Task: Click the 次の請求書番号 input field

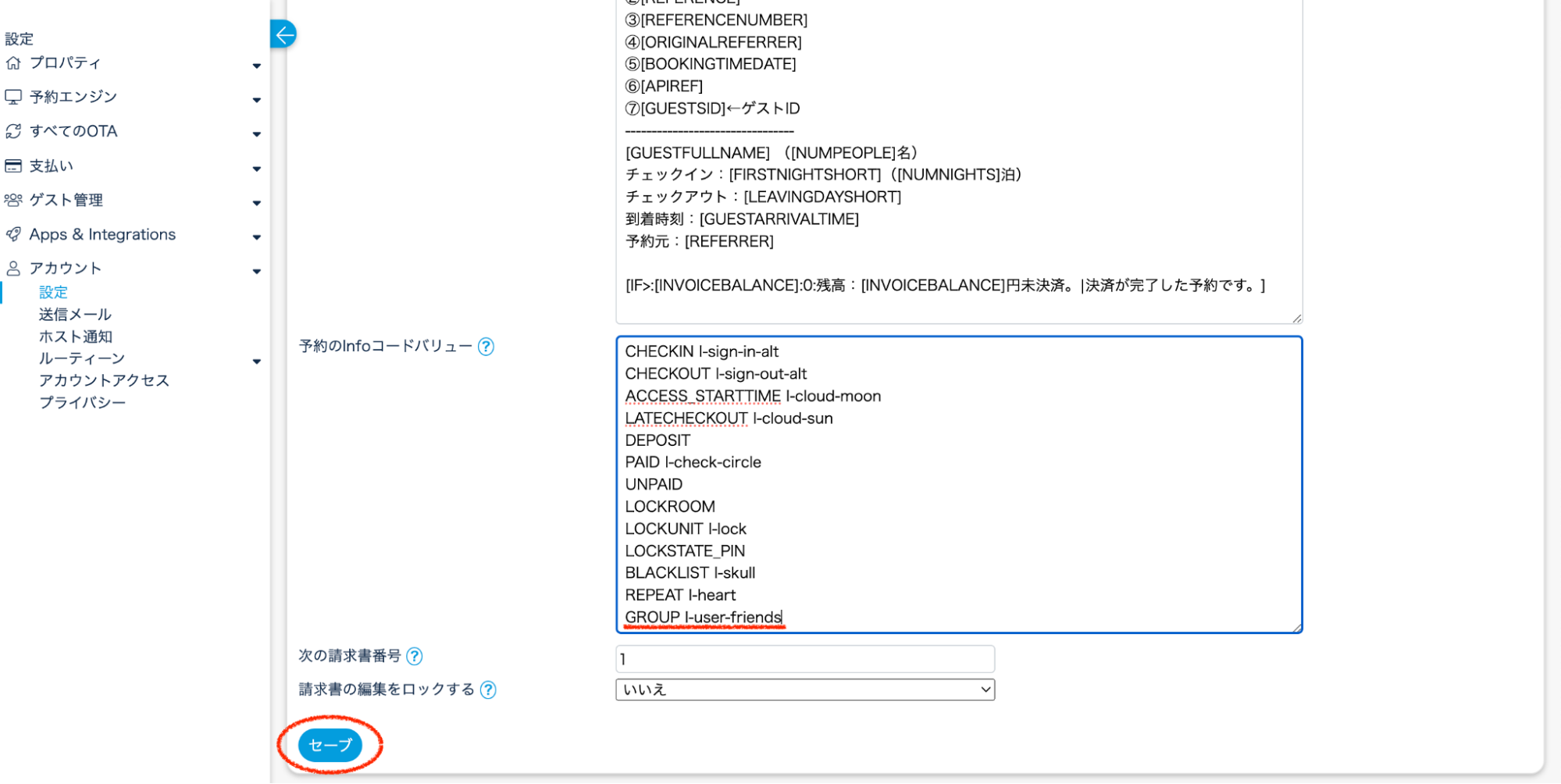Action: click(x=804, y=659)
